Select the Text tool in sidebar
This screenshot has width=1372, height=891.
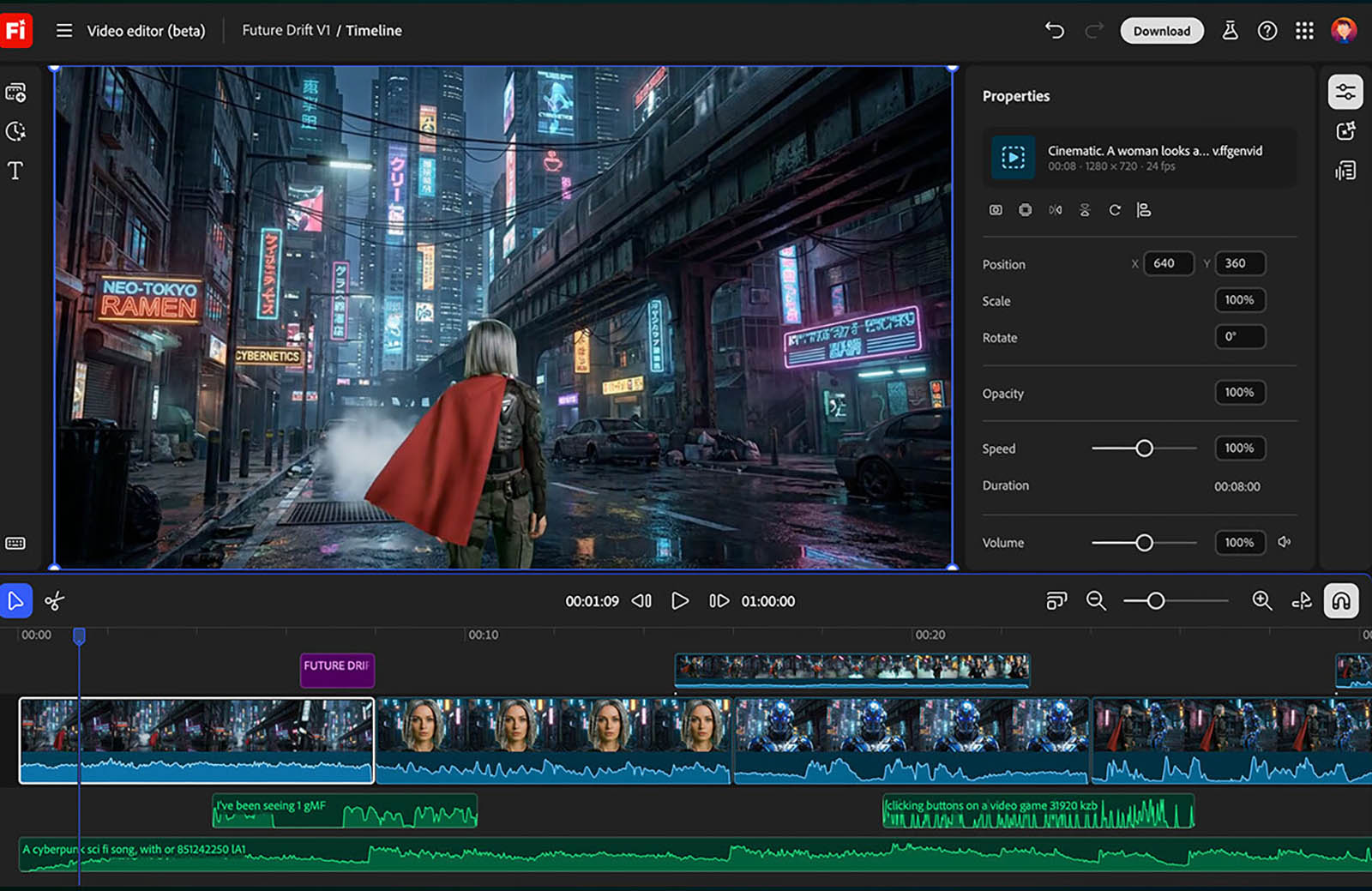(15, 171)
